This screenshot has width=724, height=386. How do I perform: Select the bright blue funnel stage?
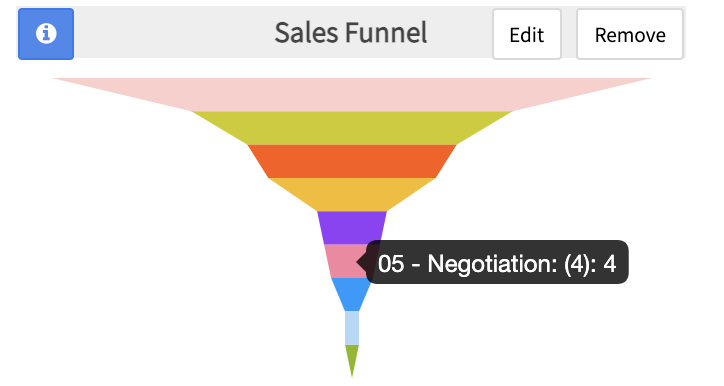[x=352, y=292]
